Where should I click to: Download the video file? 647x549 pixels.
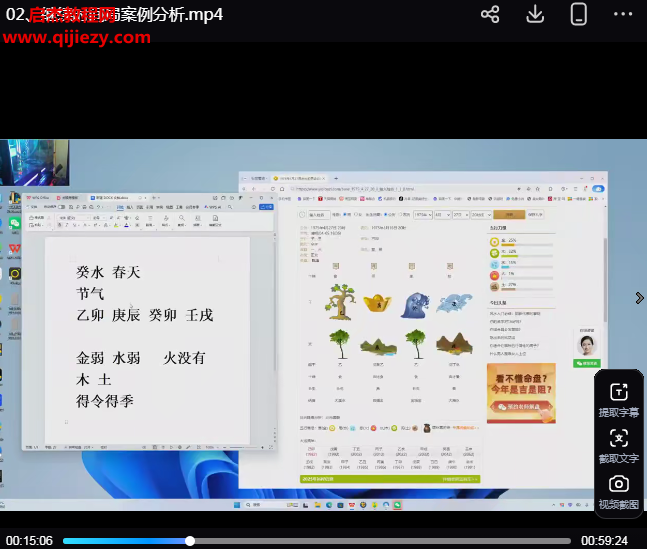[535, 14]
